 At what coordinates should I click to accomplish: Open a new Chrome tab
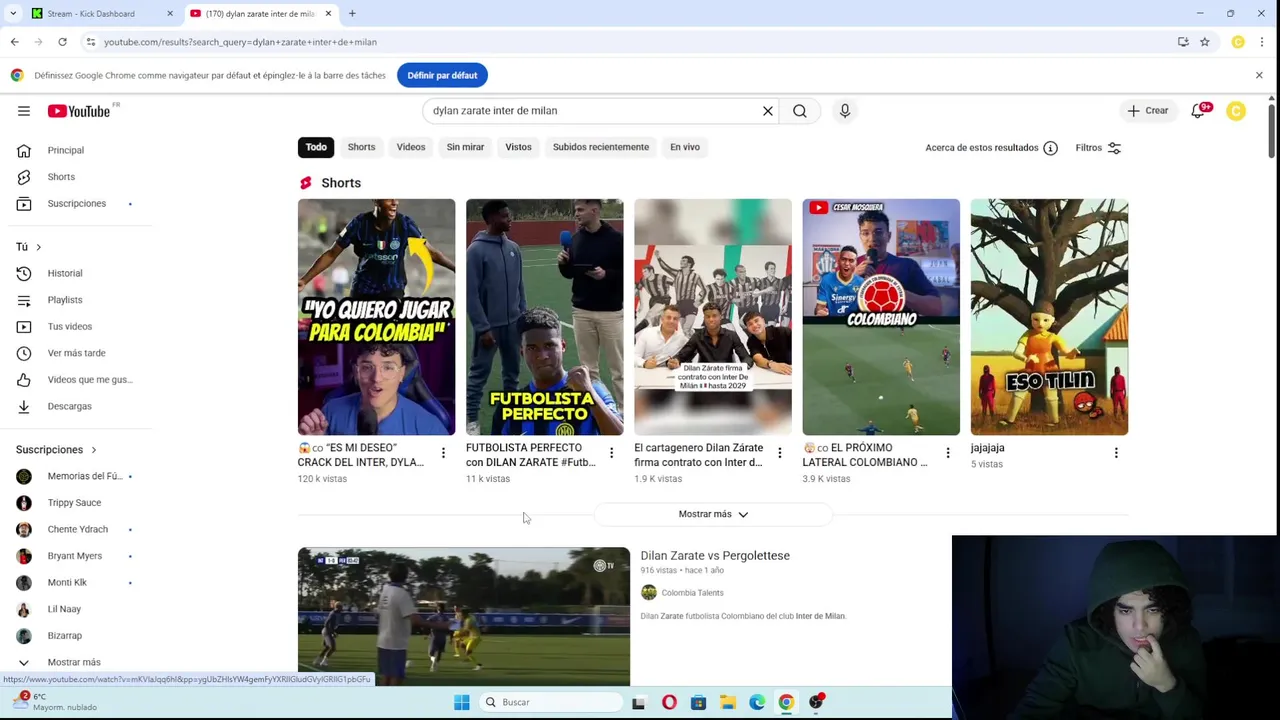[352, 14]
